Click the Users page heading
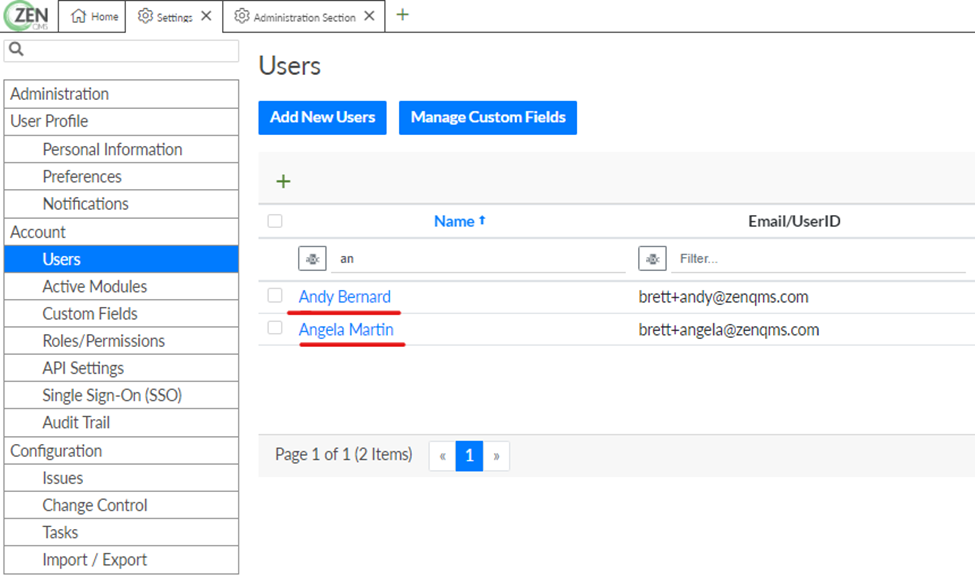The image size is (975, 587). (x=290, y=66)
